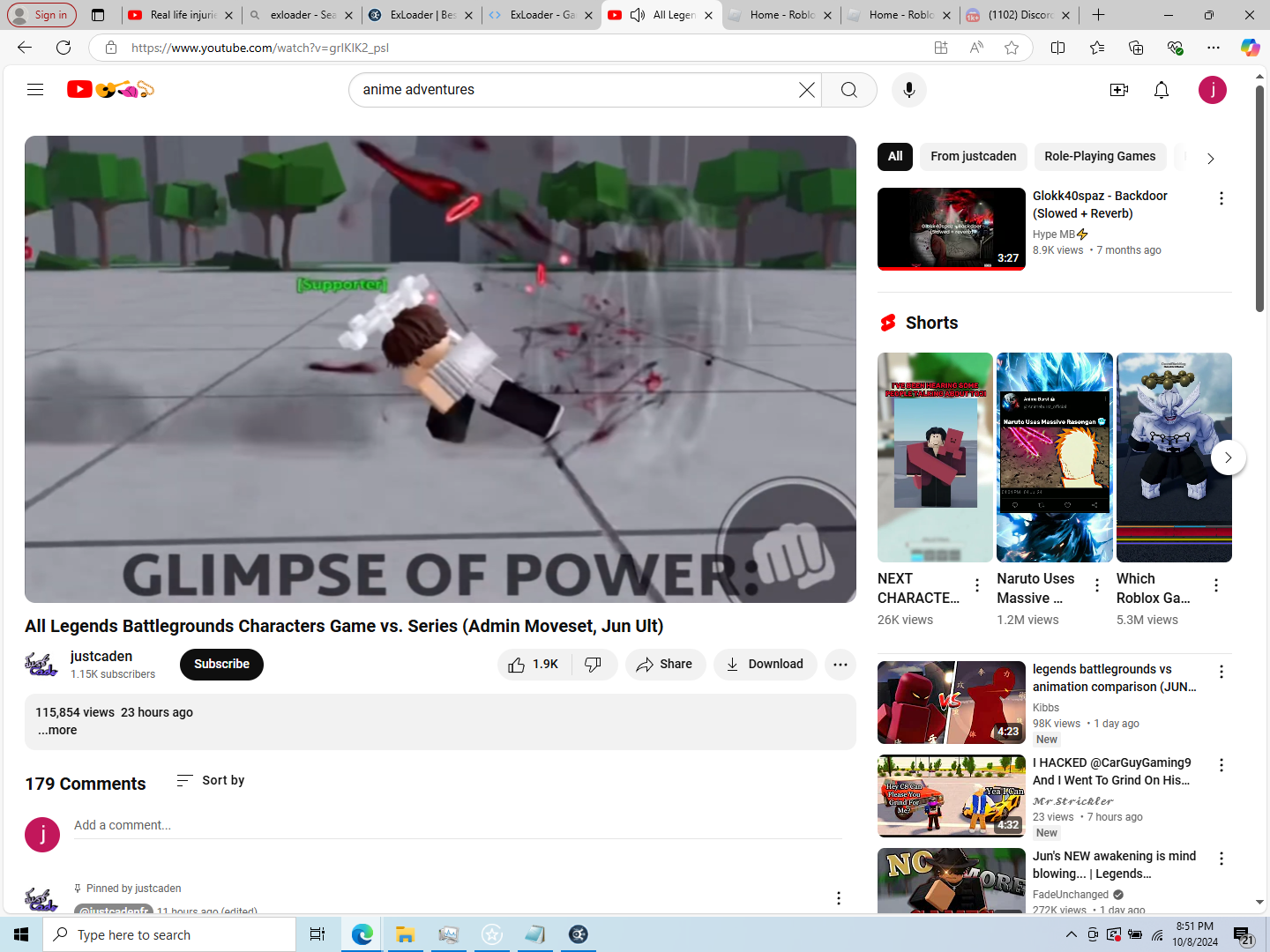Screen dimensions: 1270x952
Task: Open options for NEXT CHARACTE... short
Action: (977, 585)
